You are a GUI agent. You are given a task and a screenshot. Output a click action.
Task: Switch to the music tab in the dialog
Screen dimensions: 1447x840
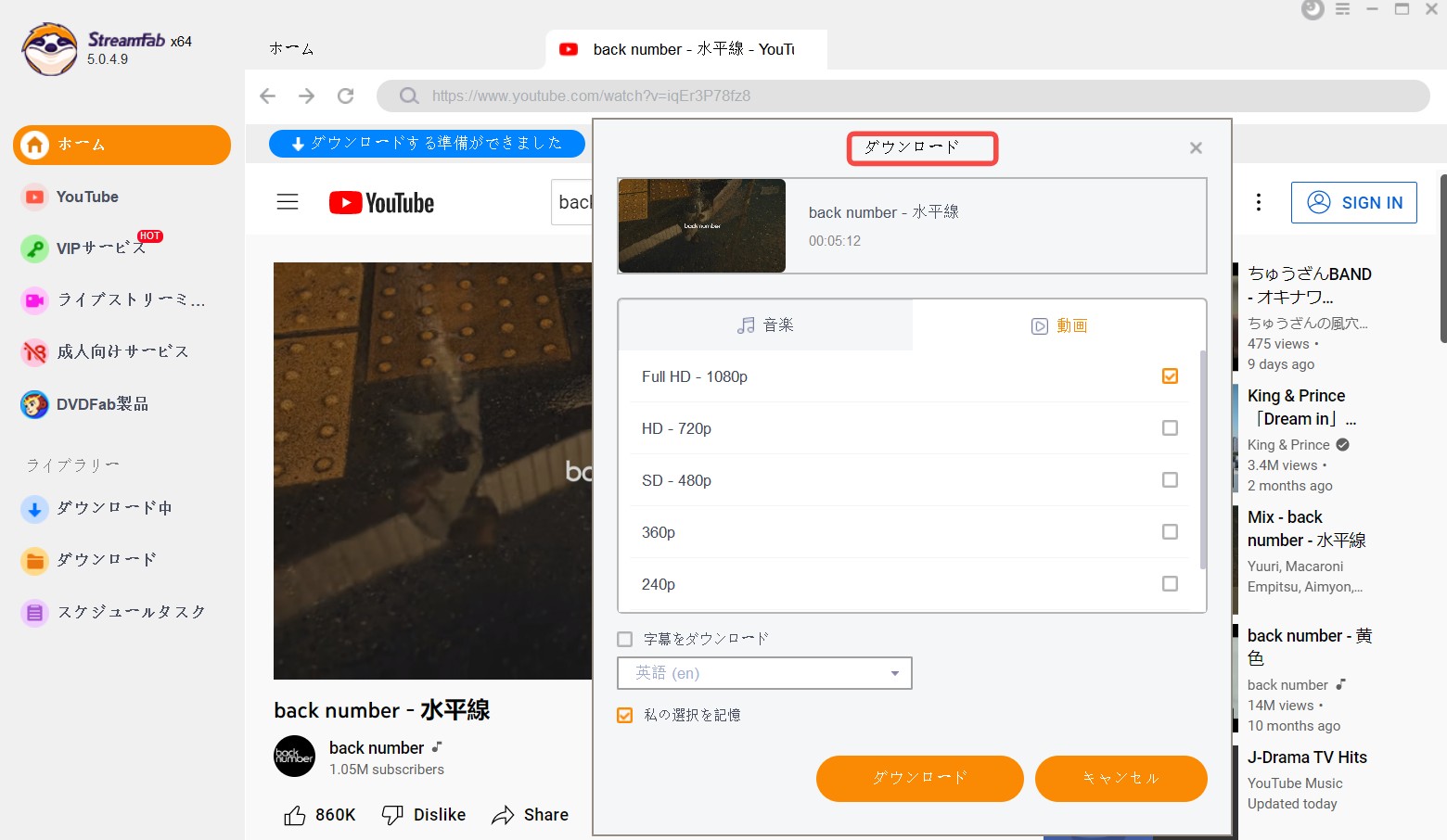click(765, 325)
